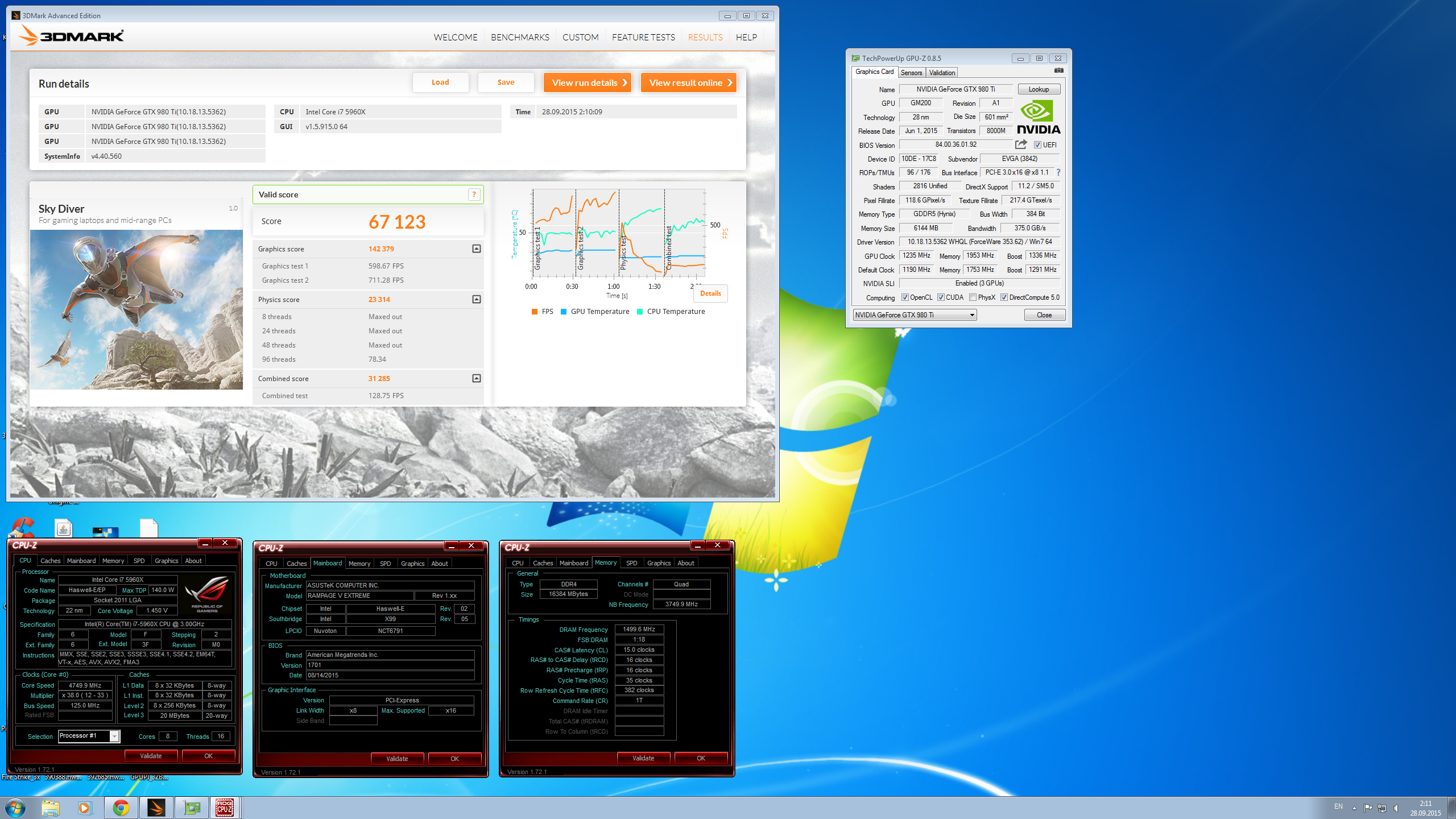Image resolution: width=1456 pixels, height=819 pixels.
Task: Click View run details button
Action: pos(588,82)
